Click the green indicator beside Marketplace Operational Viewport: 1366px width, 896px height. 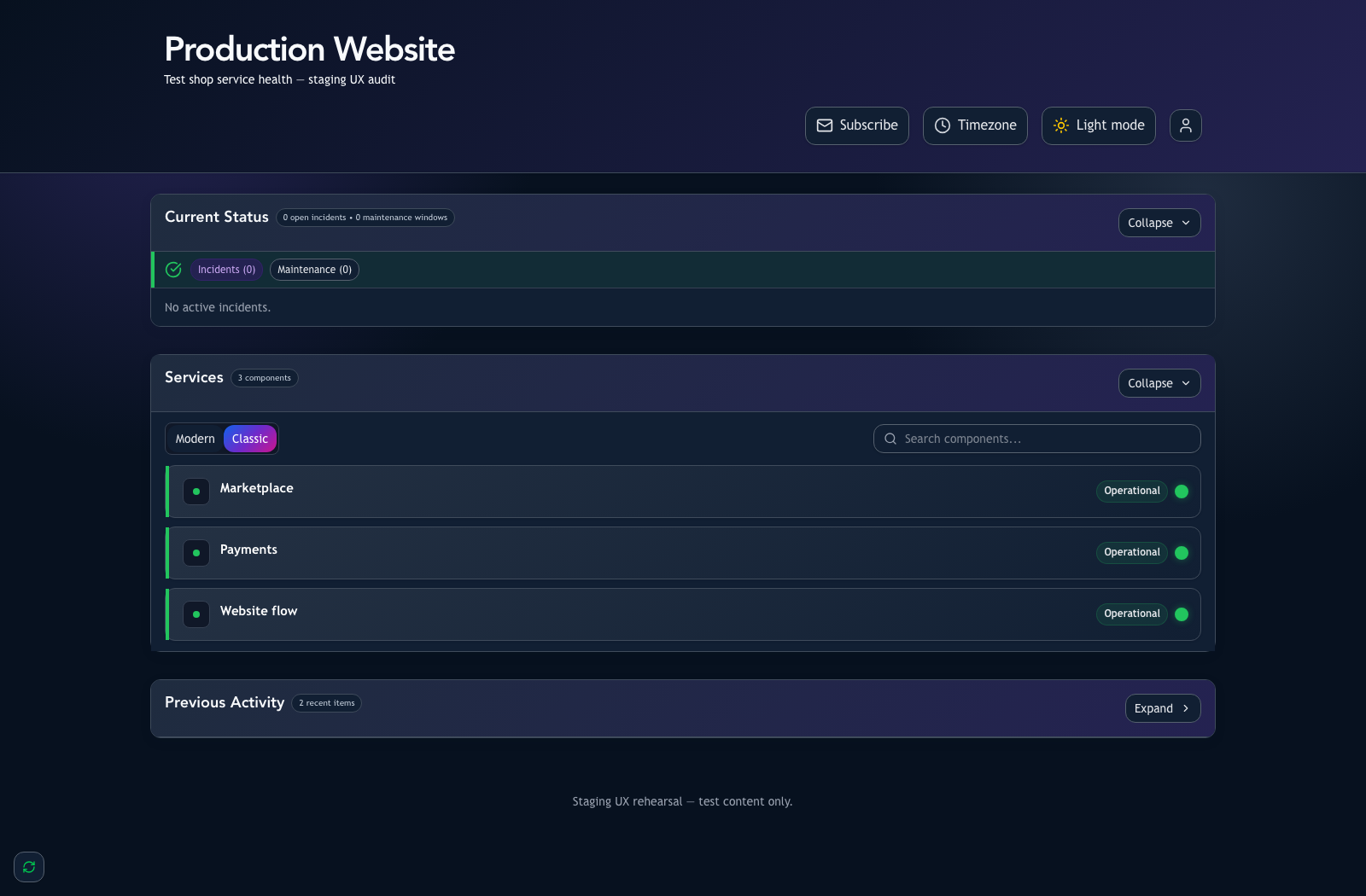pos(1182,492)
